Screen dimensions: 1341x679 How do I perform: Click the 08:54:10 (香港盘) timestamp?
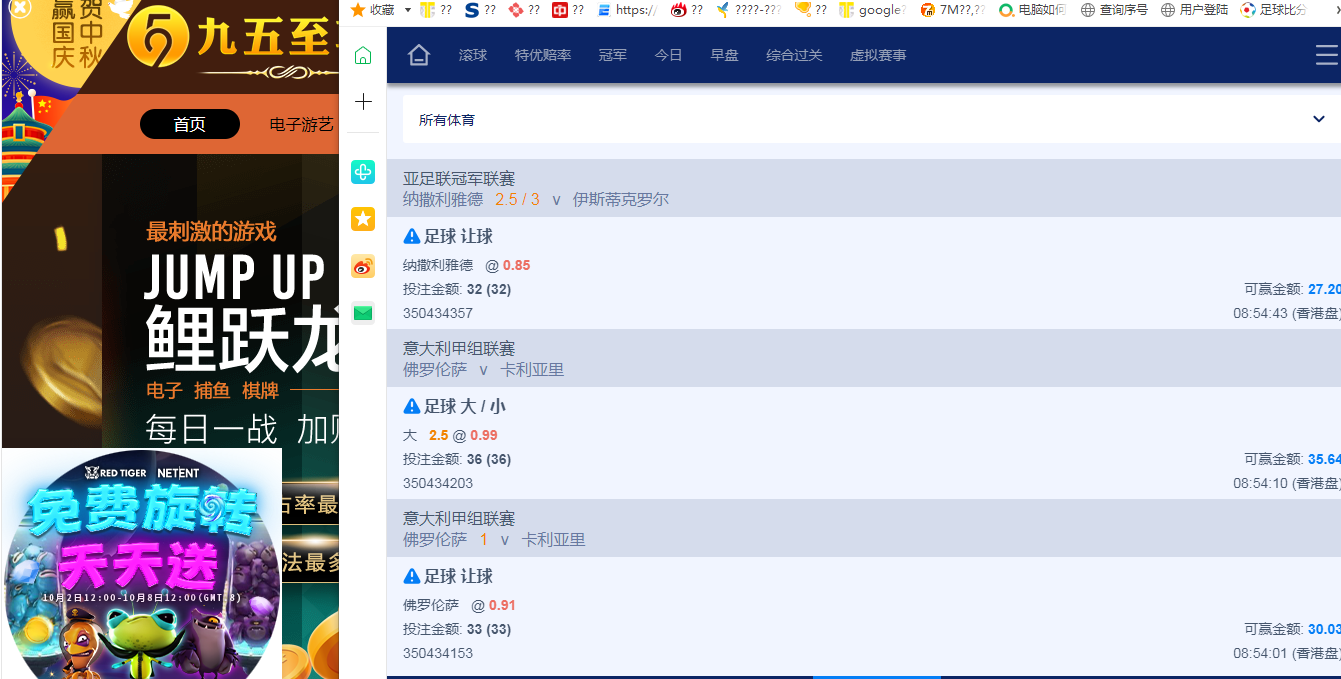coord(1287,483)
